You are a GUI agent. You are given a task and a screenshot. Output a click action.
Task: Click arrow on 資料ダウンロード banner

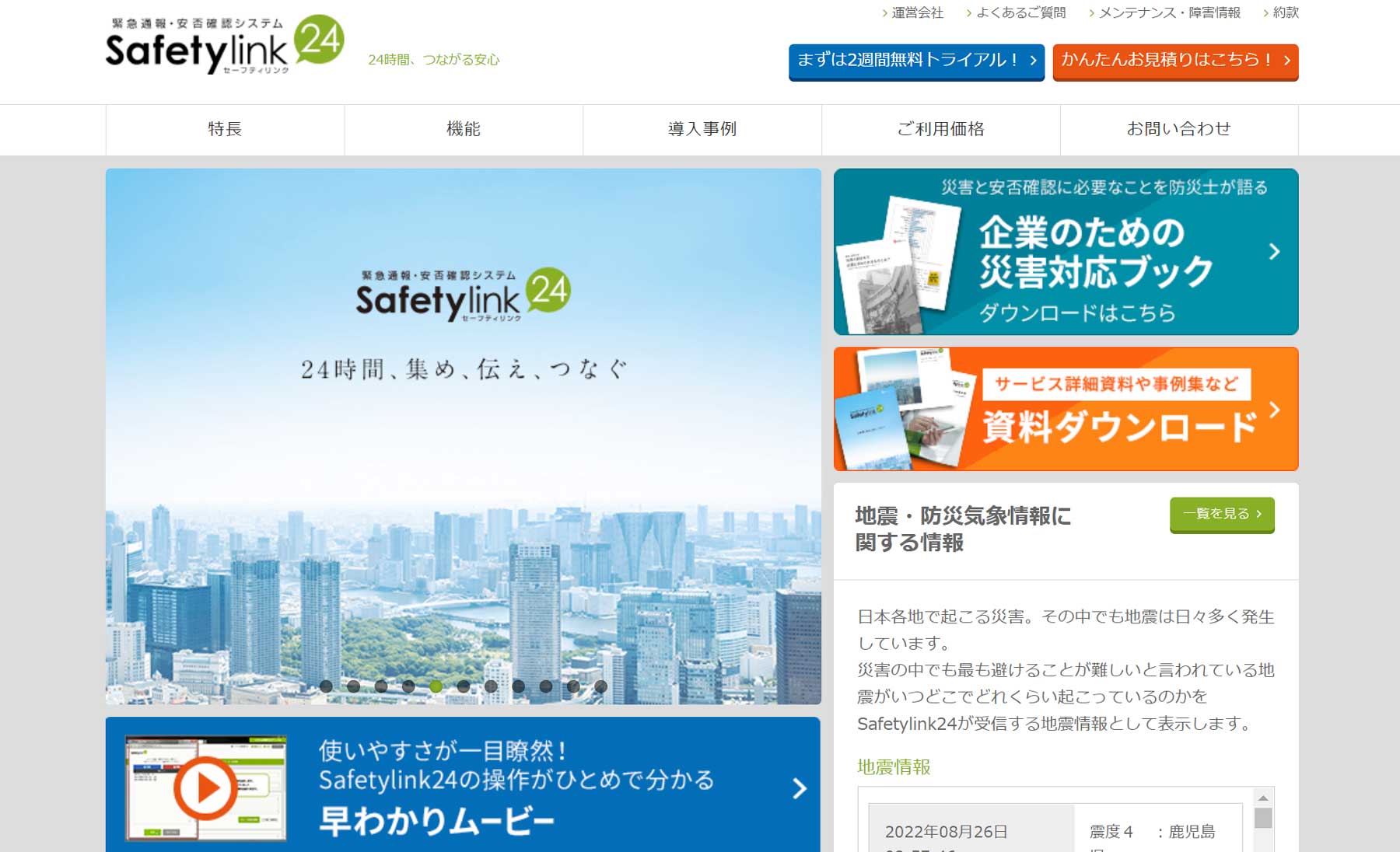tap(1274, 410)
